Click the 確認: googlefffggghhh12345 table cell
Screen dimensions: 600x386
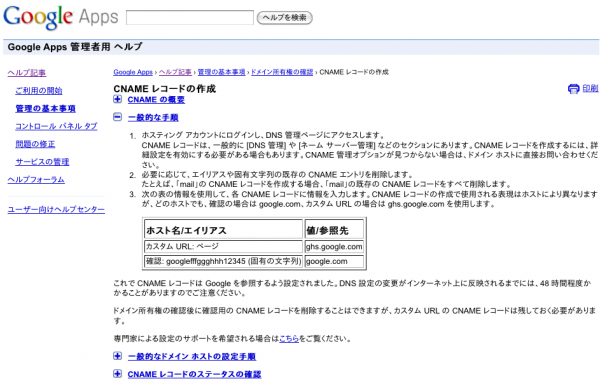[223, 261]
